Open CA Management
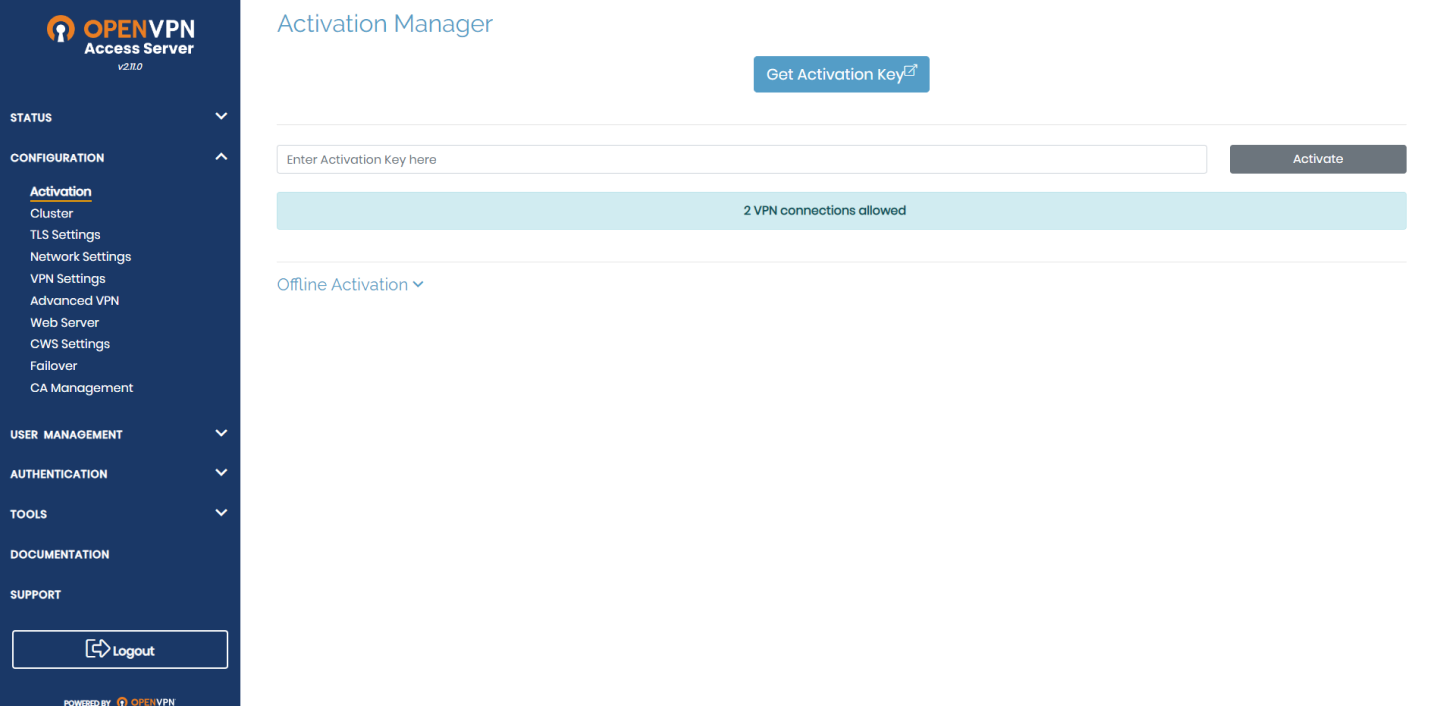Image resolution: width=1443 pixels, height=706 pixels. tap(82, 388)
